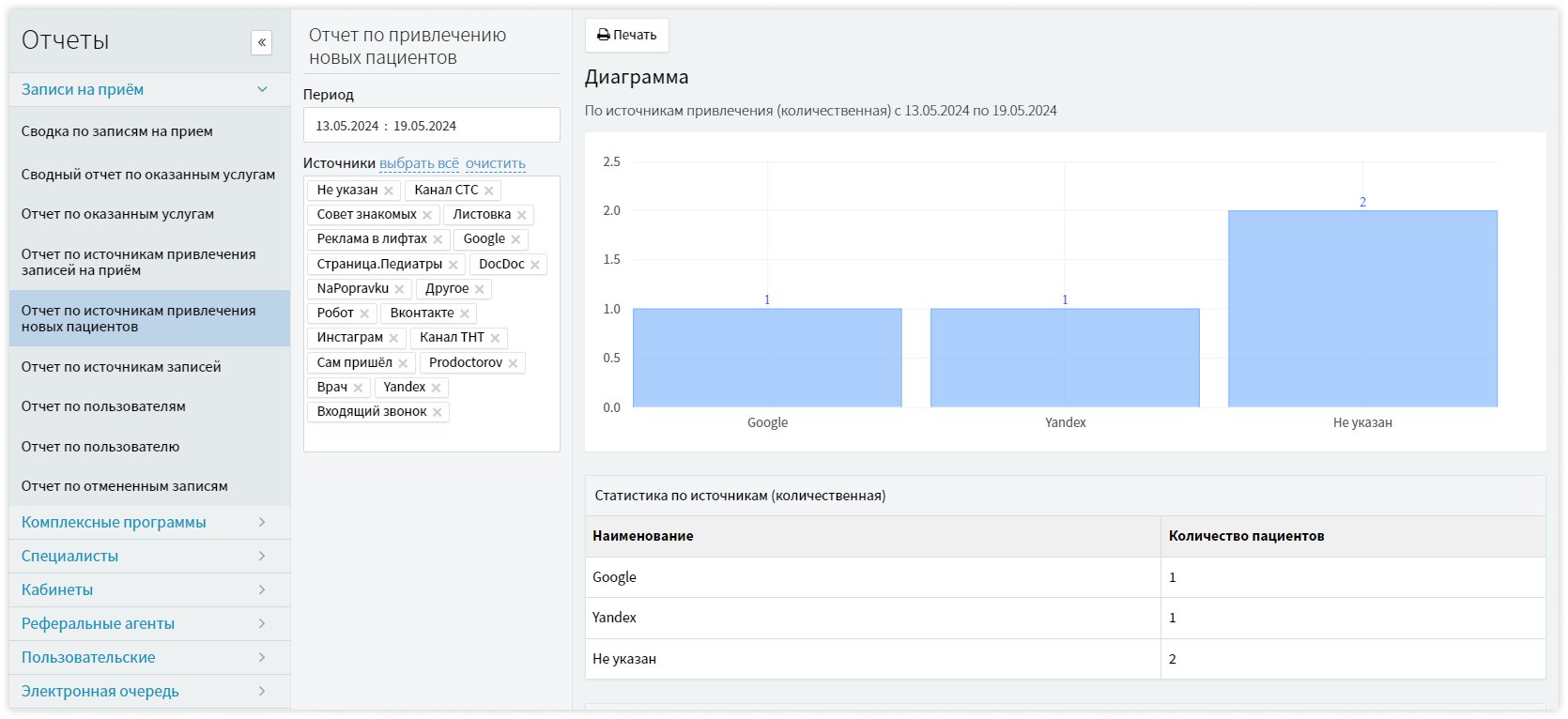1568x719 pixels.
Task: Collapse the Отчеты sidebar with double-arrow icon
Action: pos(261,42)
